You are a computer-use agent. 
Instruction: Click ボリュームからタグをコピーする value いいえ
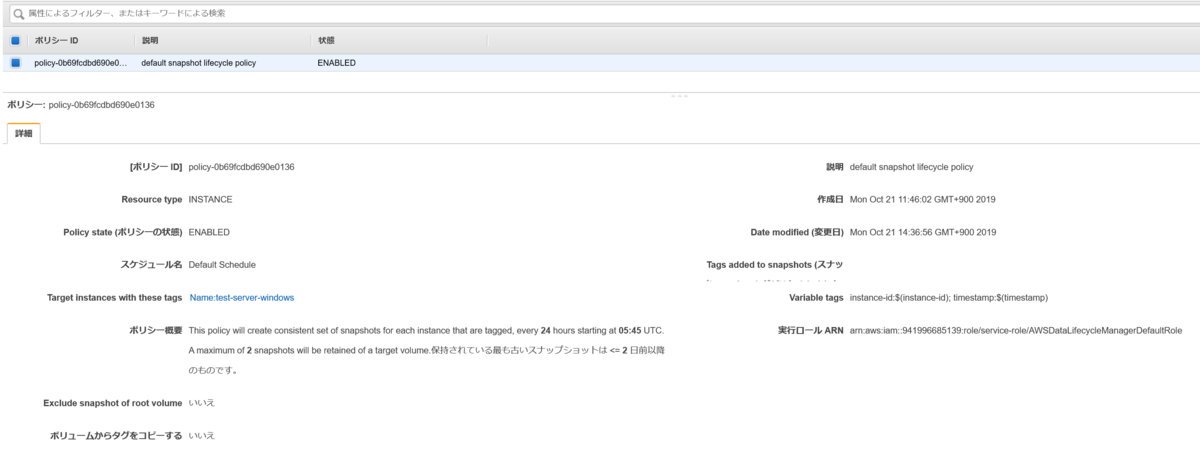(201, 436)
